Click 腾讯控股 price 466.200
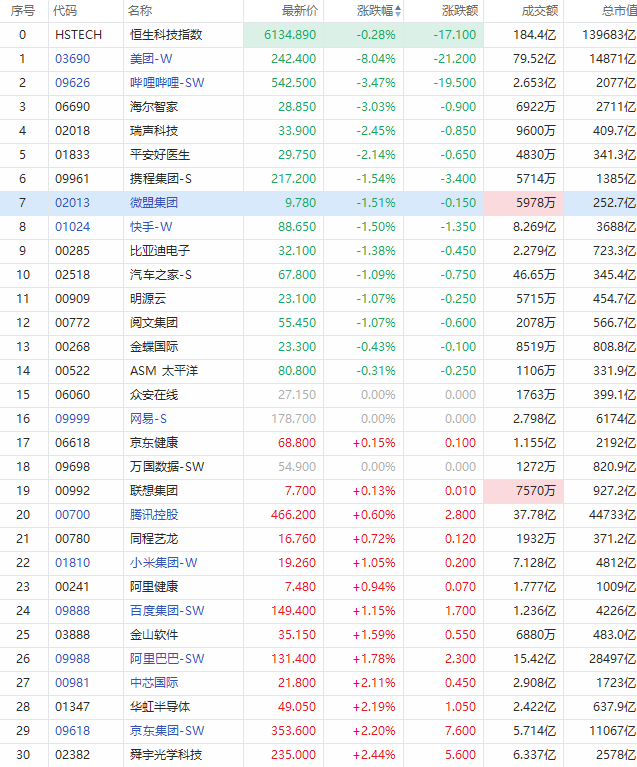 [x=294, y=515]
